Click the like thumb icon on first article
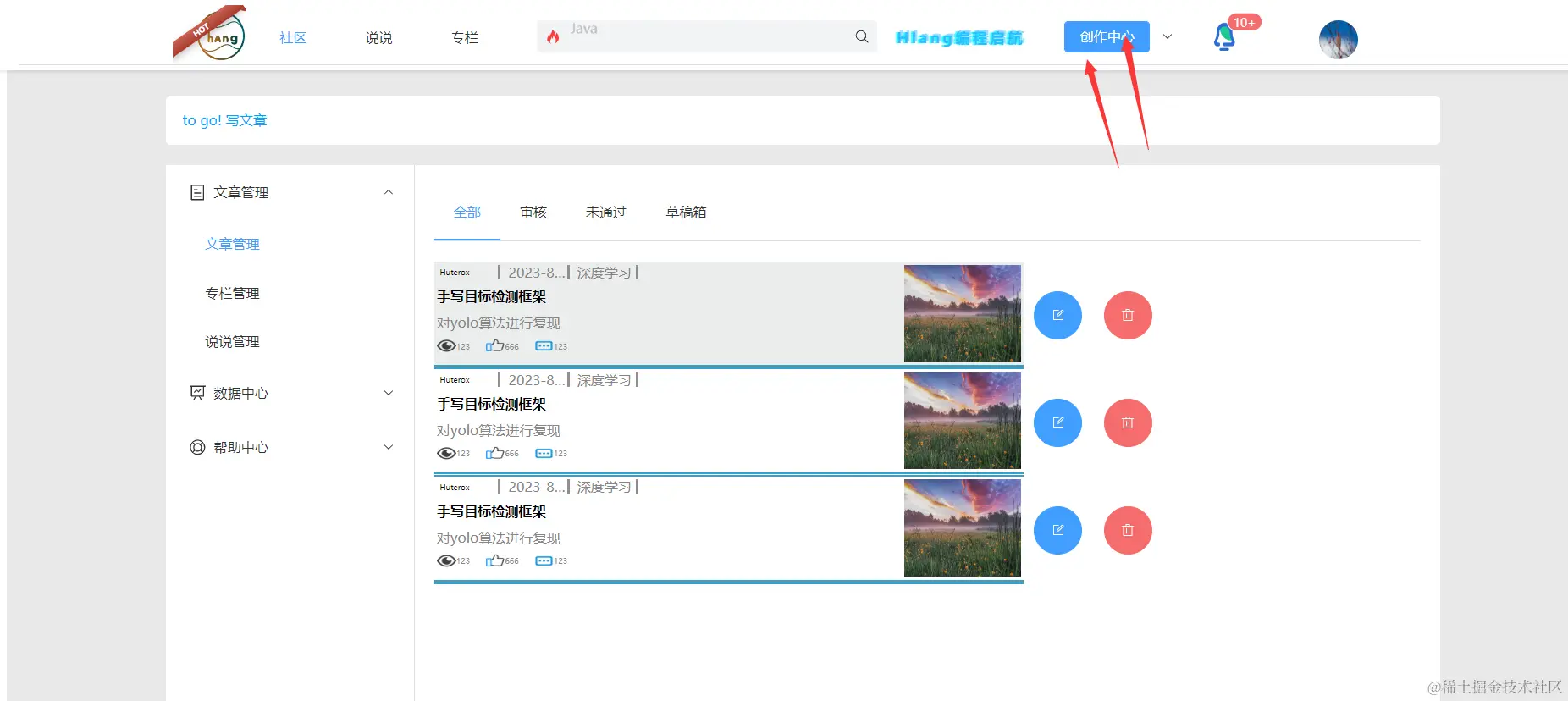This screenshot has width=1568, height=701. point(494,345)
